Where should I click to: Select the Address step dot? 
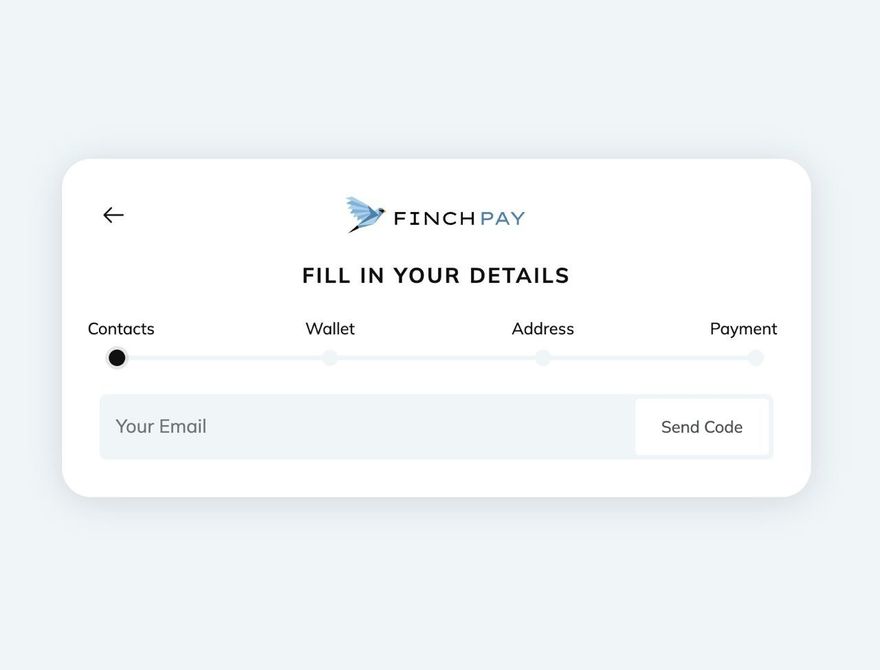[543, 358]
